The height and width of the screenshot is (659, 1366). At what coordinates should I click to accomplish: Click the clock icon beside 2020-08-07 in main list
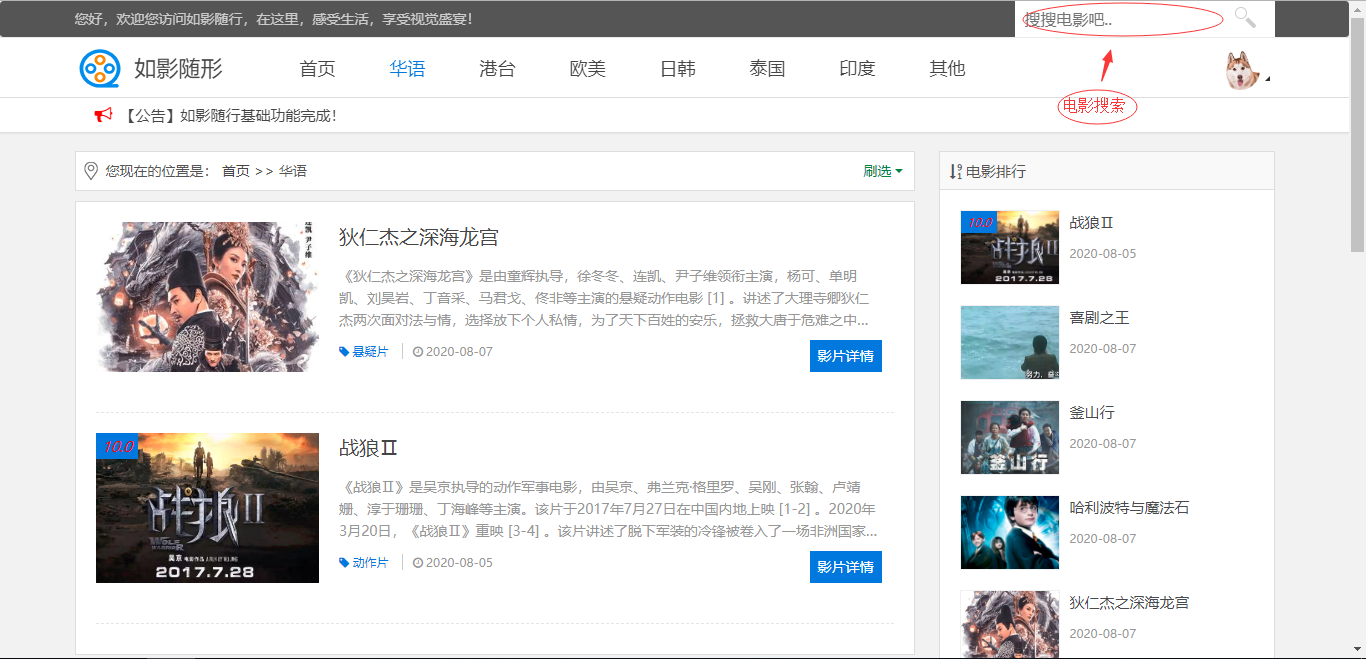418,352
